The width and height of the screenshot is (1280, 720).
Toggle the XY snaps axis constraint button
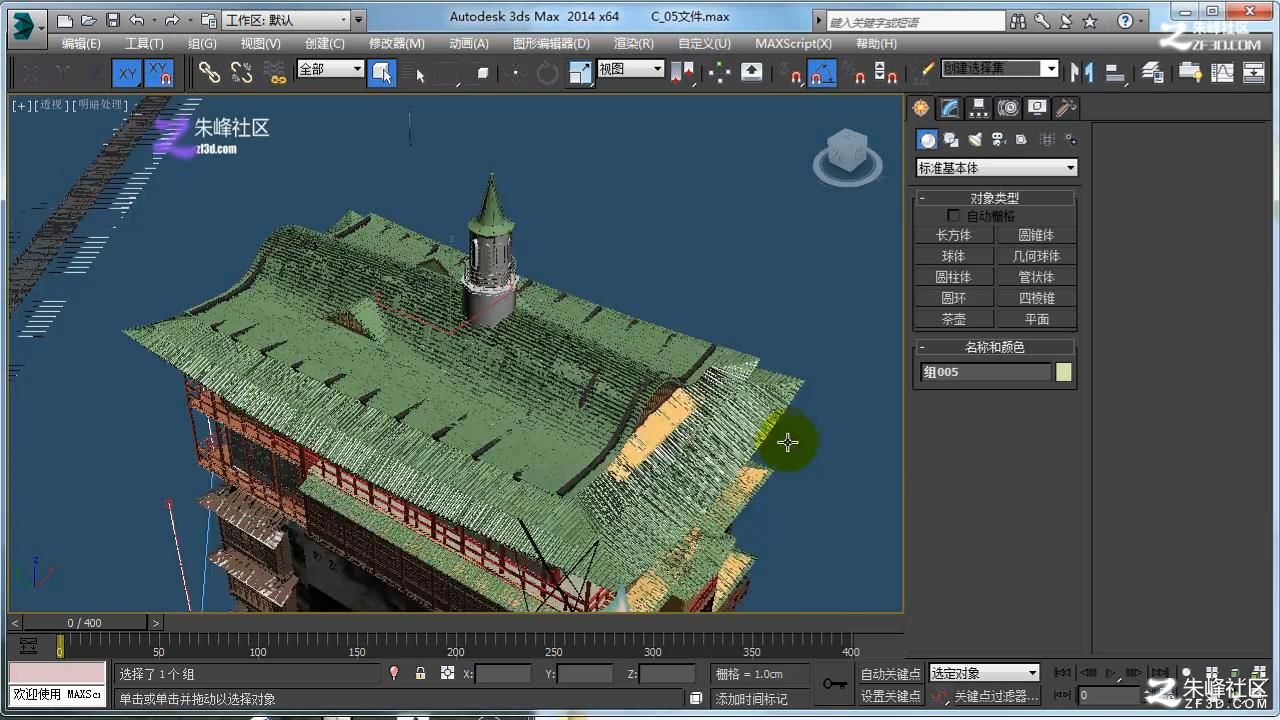(x=159, y=72)
